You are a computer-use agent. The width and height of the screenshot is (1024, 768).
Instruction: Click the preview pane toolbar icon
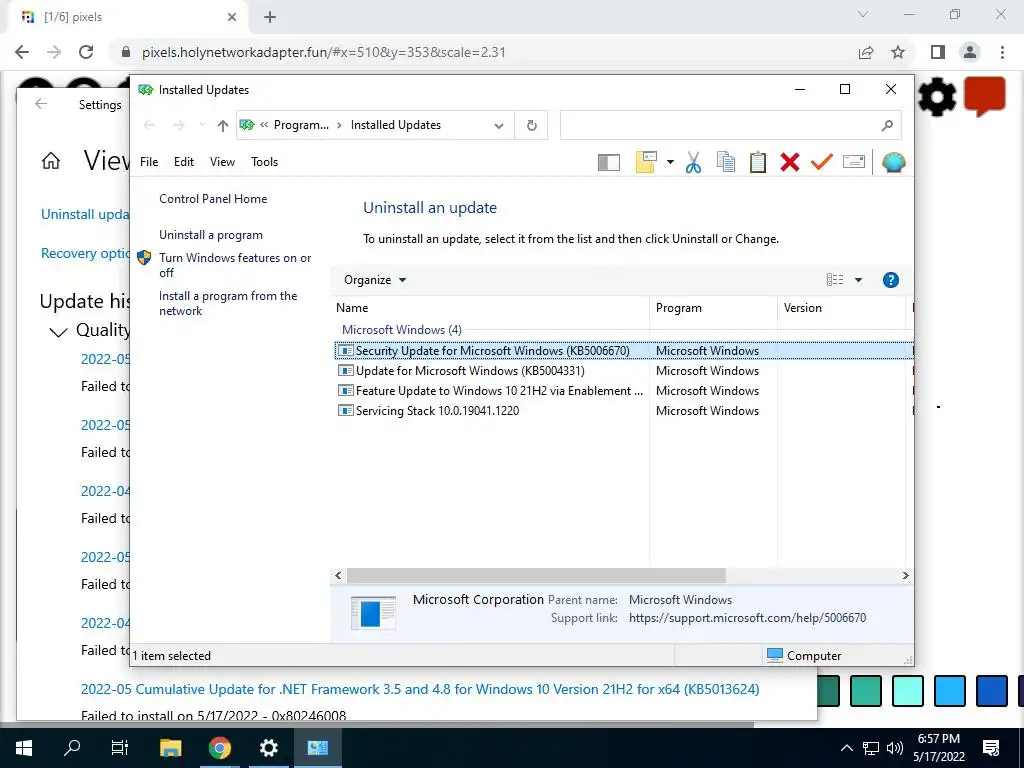point(608,162)
